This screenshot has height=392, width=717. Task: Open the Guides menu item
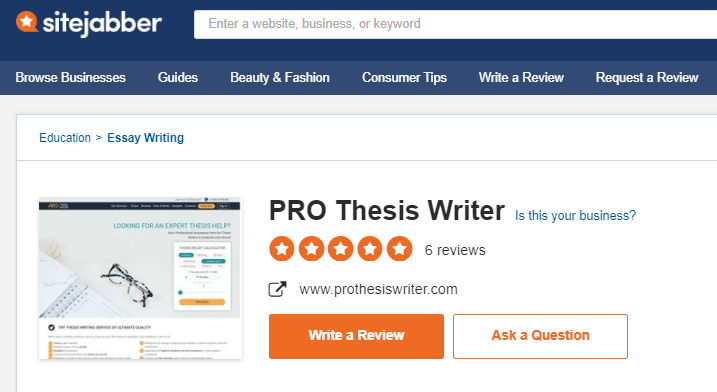point(178,77)
